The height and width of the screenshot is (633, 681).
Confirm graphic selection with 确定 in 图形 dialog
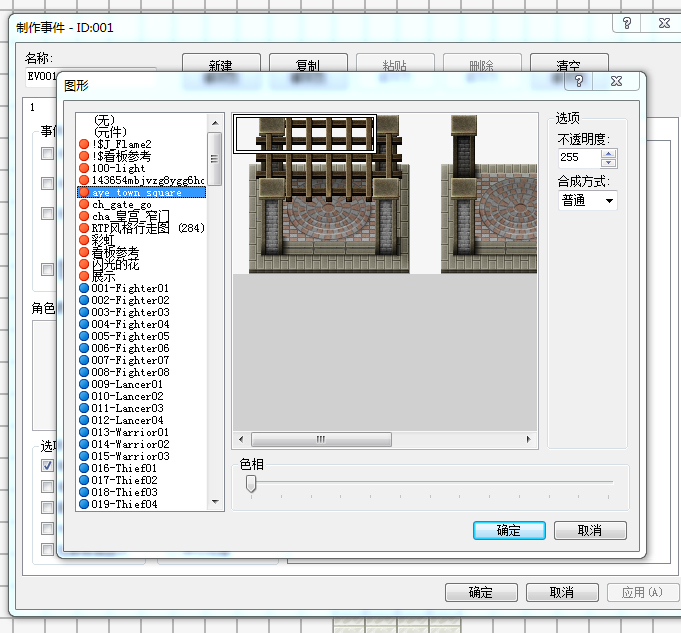(x=509, y=530)
